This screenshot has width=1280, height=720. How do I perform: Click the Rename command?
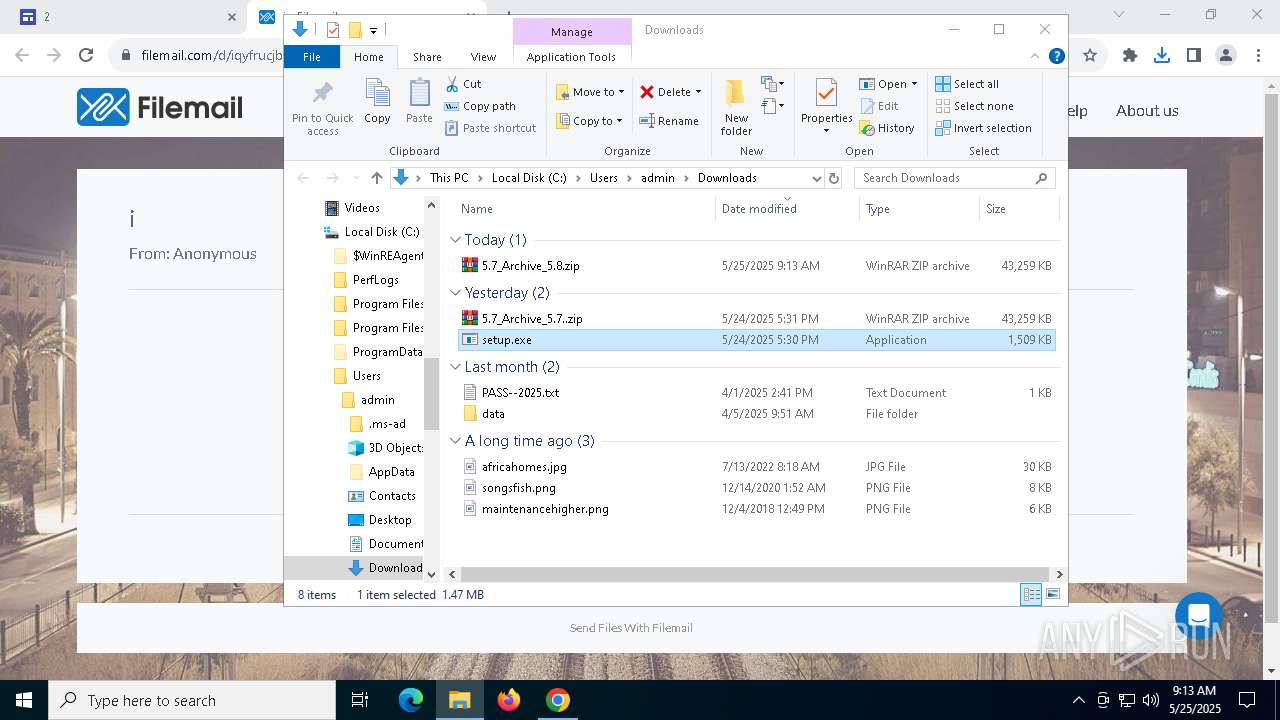coord(669,121)
